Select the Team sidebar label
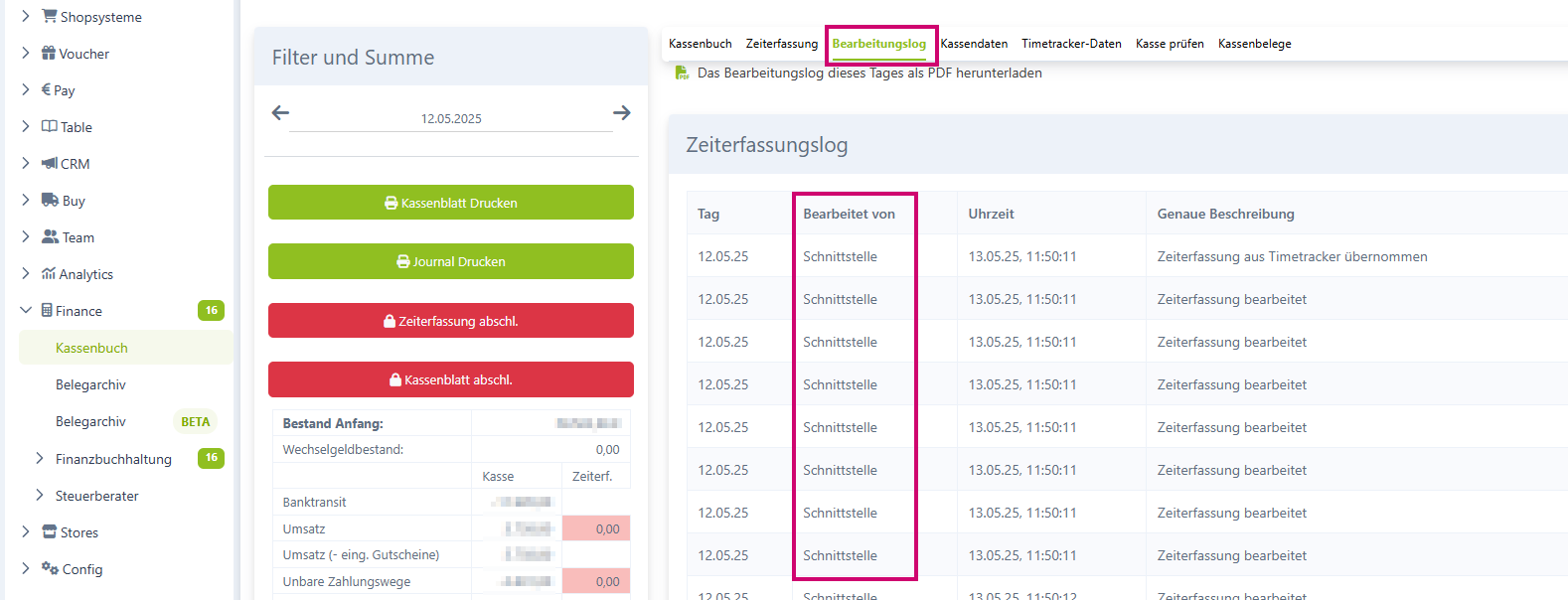 click(x=78, y=237)
